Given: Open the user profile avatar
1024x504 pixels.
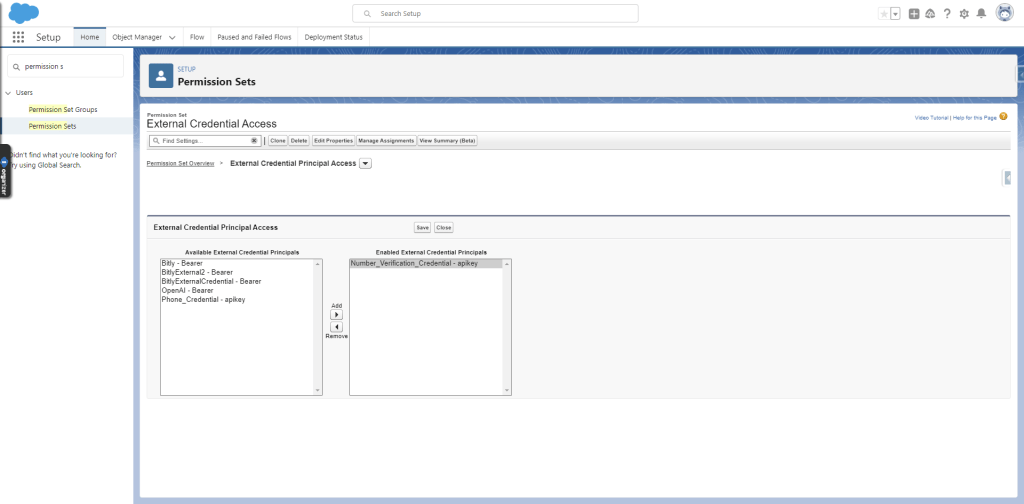Looking at the screenshot, I should point(1004,13).
